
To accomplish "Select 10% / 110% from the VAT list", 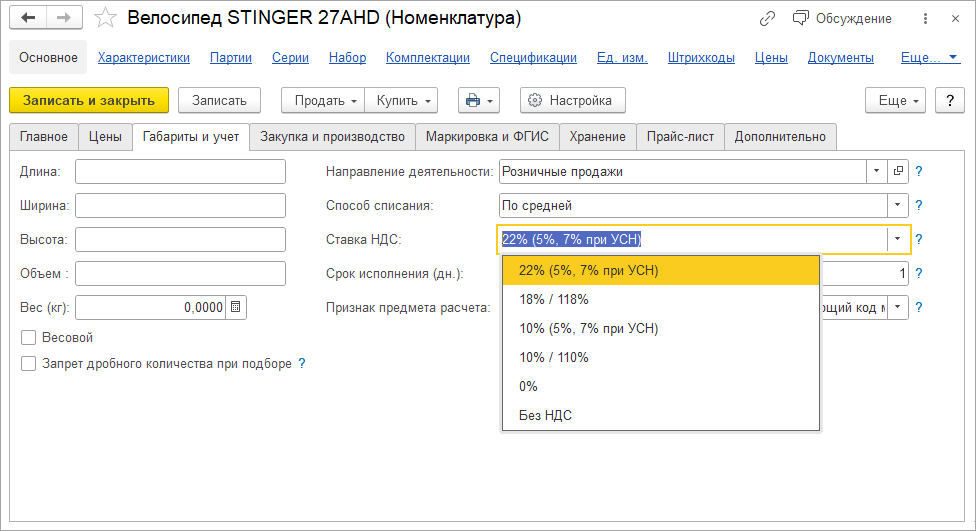I will 554,357.
